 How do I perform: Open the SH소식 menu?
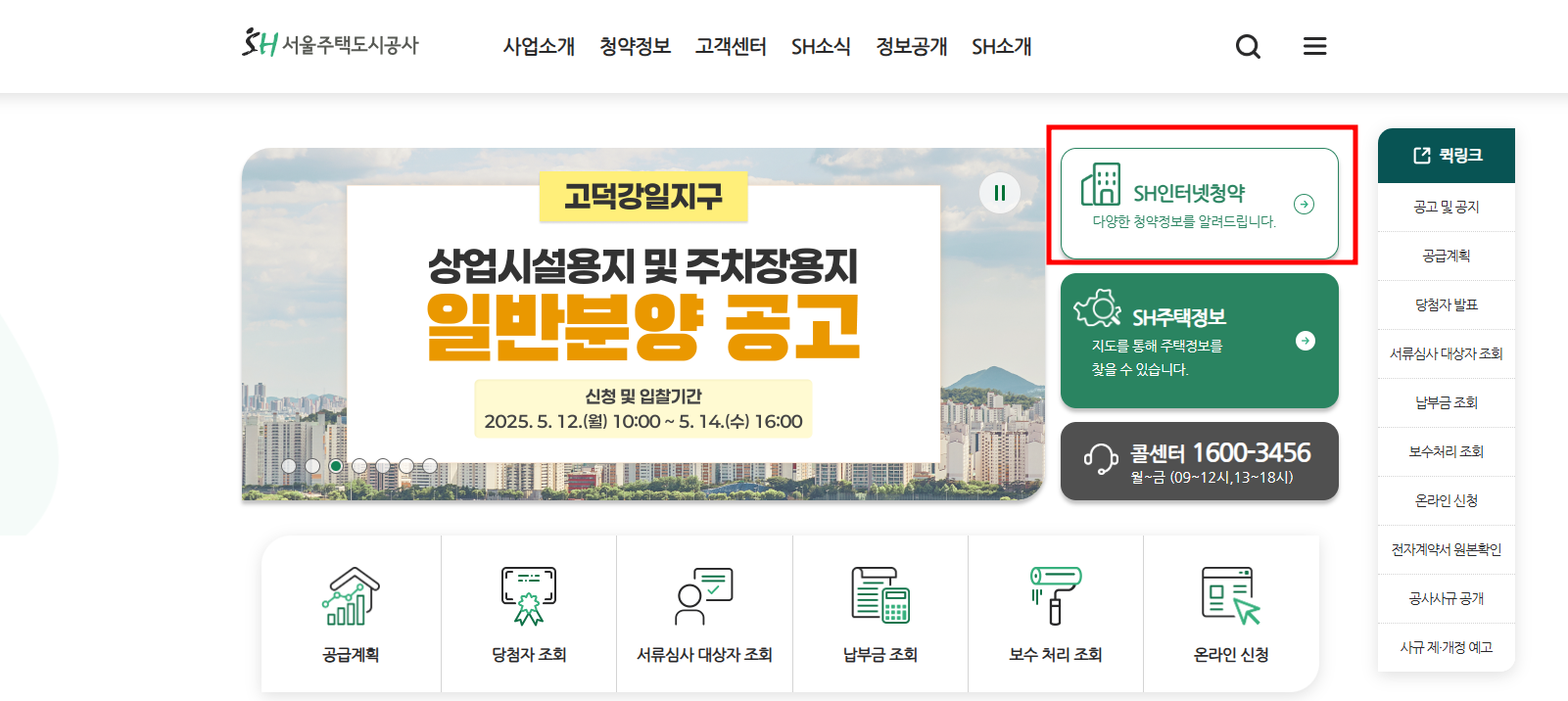click(x=821, y=46)
